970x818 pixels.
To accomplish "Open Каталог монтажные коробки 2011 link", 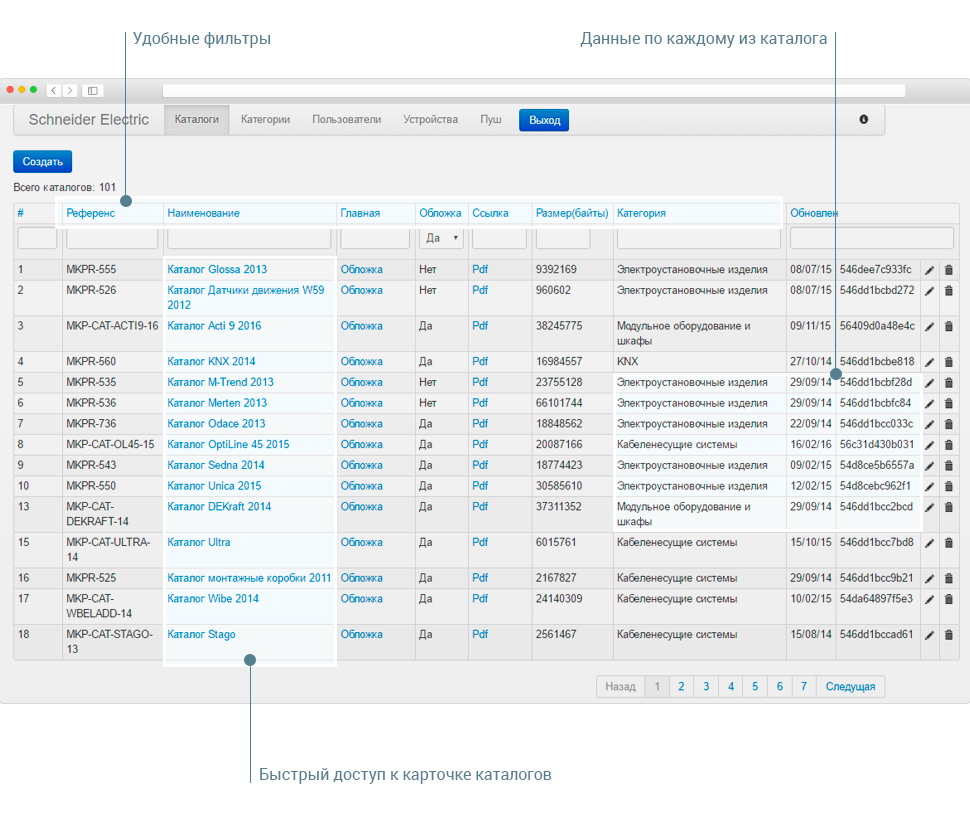I will 249,578.
